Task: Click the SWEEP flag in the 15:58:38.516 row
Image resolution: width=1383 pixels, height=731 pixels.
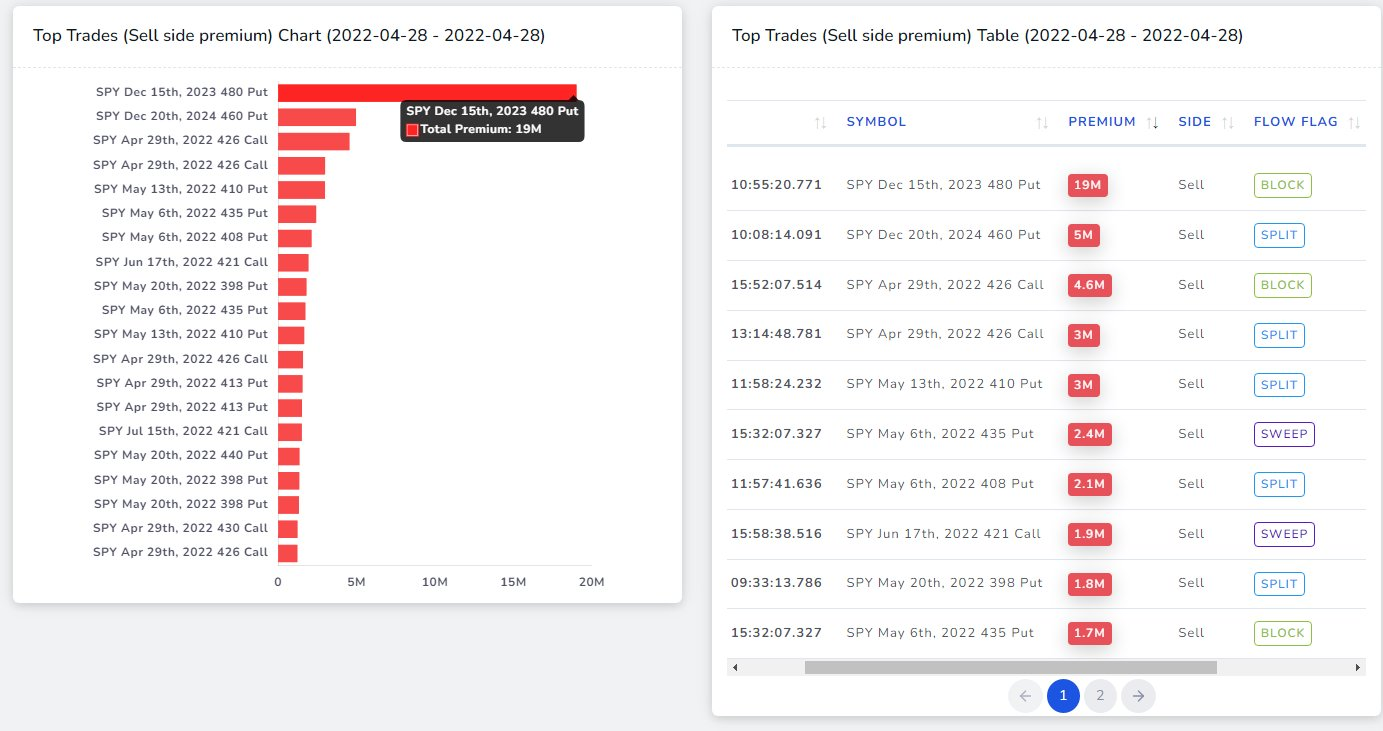Action: pyautogui.click(x=1284, y=534)
